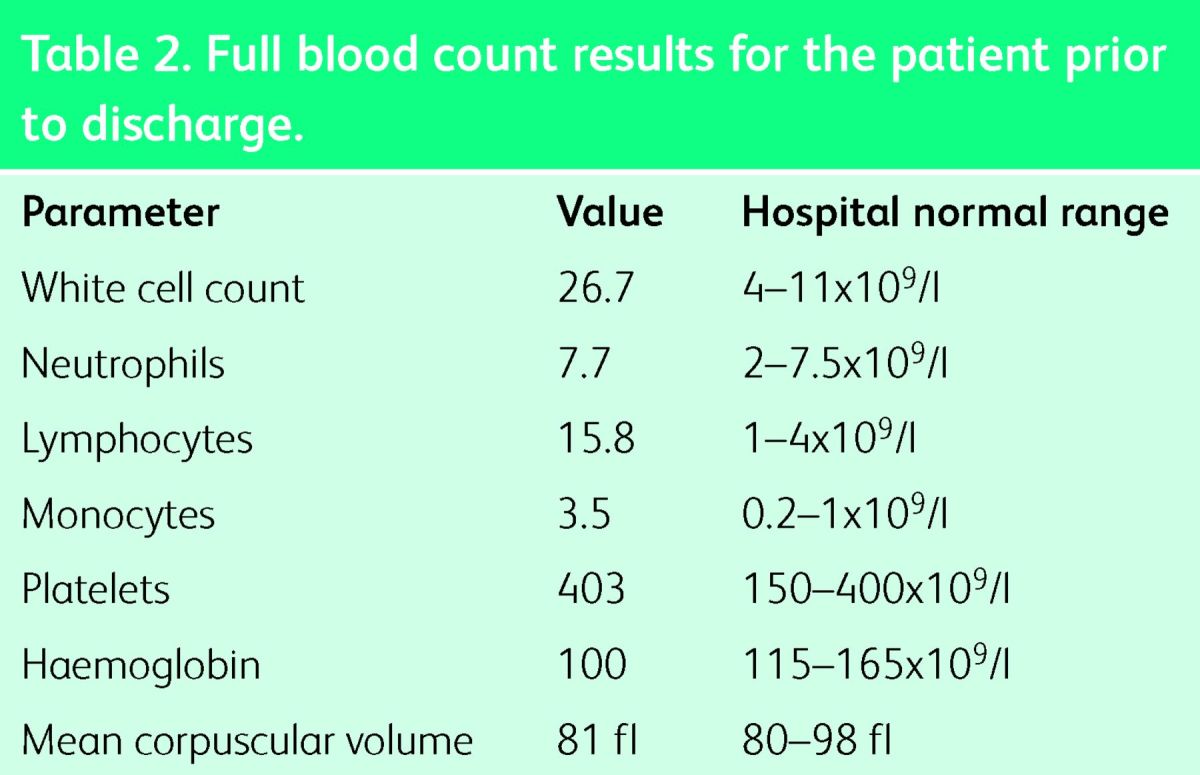Click the Haemoglobin row label
The width and height of the screenshot is (1200, 775).
click(141, 665)
